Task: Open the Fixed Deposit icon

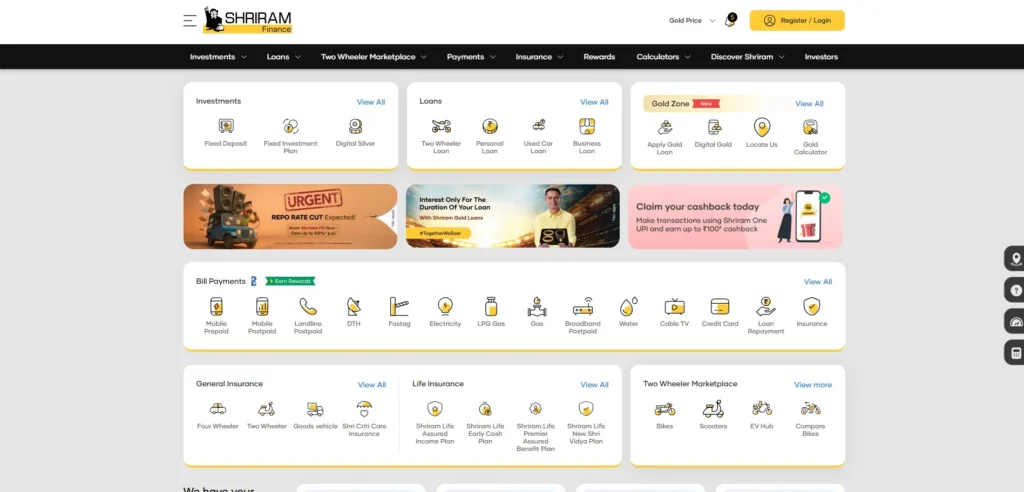Action: pyautogui.click(x=226, y=126)
